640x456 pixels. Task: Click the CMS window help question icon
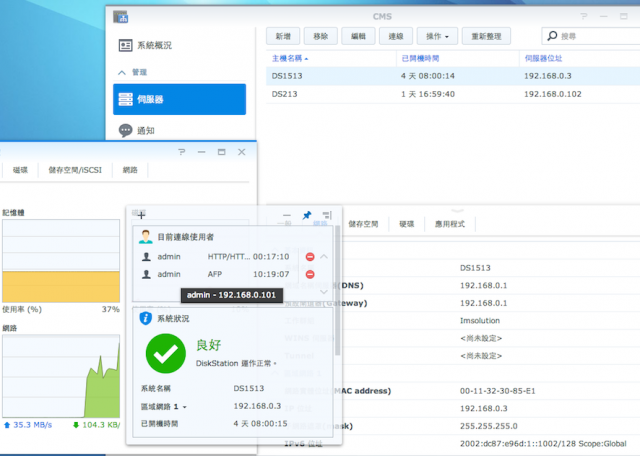584,16
